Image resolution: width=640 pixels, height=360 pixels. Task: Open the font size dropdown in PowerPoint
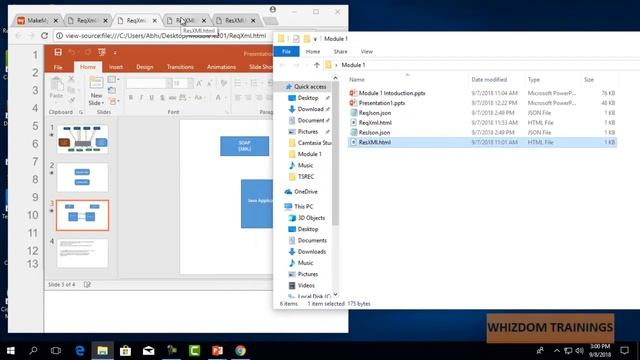(x=191, y=84)
